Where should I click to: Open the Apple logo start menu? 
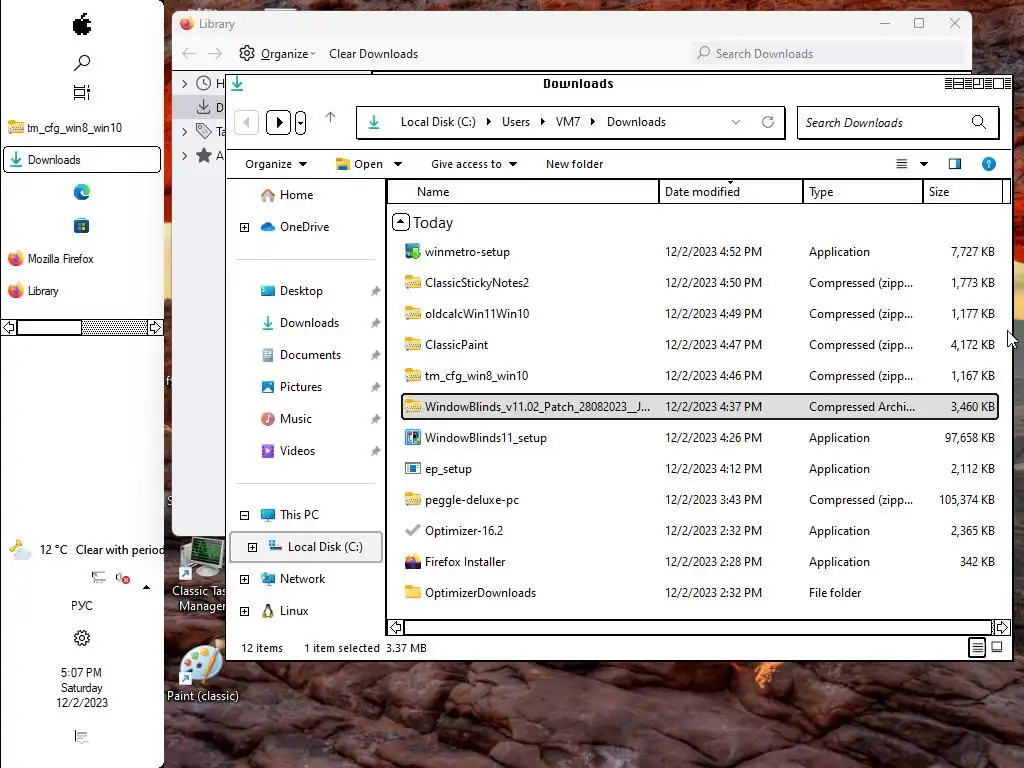tap(82, 25)
